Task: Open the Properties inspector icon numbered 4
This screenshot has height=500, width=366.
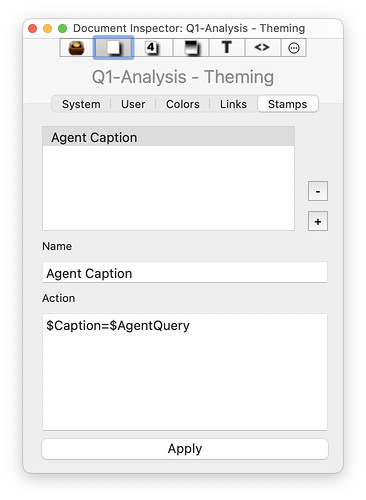Action: tap(153, 48)
